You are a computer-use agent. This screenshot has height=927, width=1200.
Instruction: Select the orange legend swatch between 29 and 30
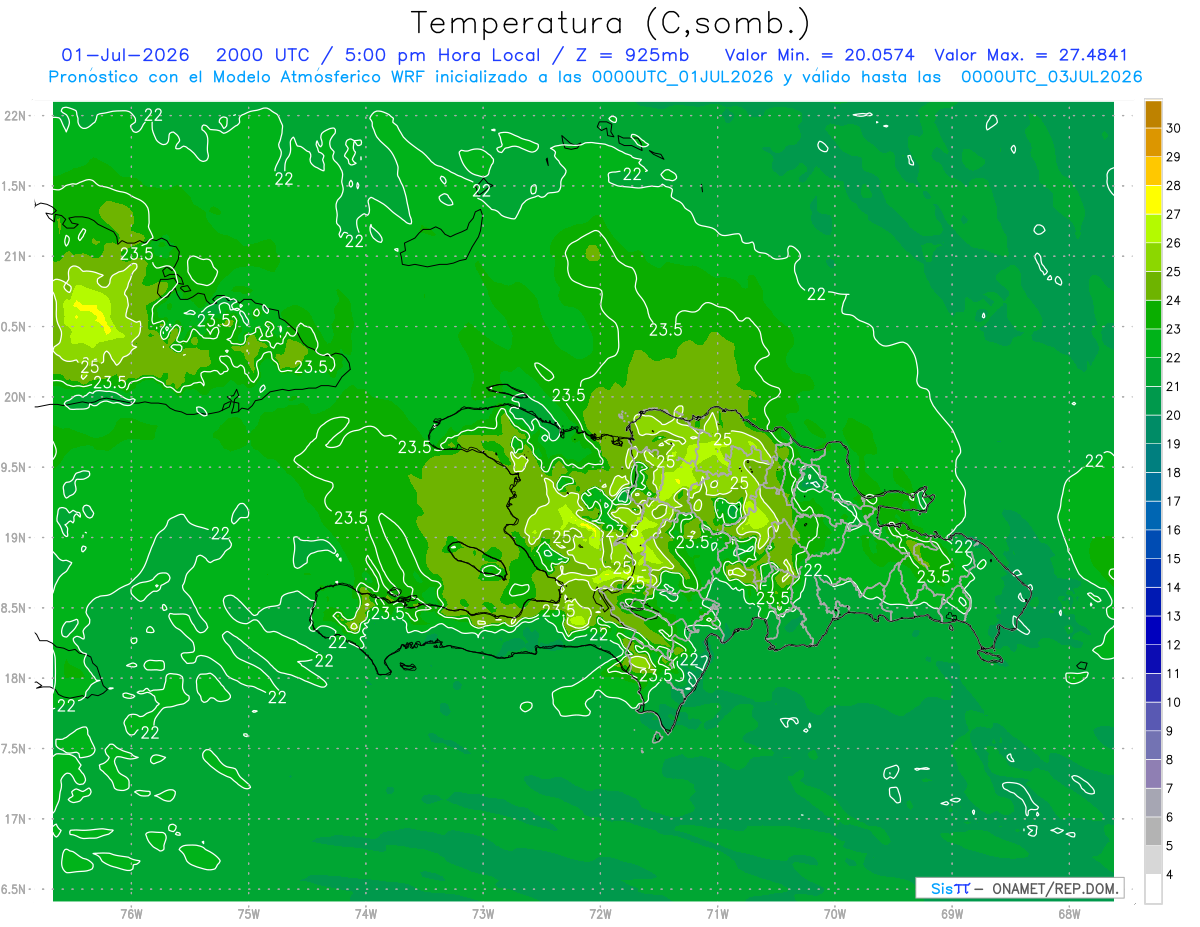[x=1153, y=143]
